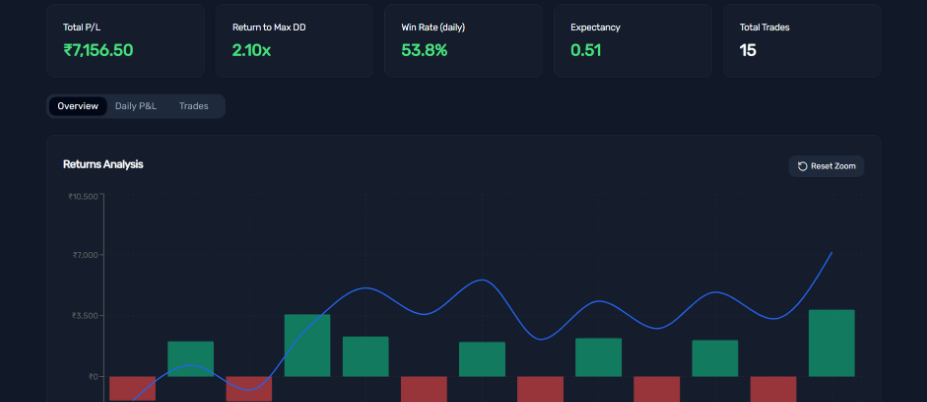Click the ₹3,500 y-axis label
The image size is (927, 402).
pyautogui.click(x=85, y=316)
